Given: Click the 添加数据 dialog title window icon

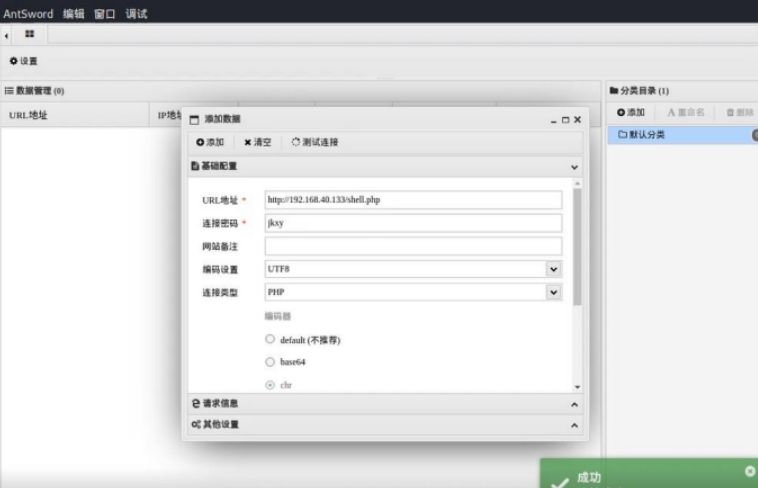Looking at the screenshot, I should pyautogui.click(x=194, y=120).
